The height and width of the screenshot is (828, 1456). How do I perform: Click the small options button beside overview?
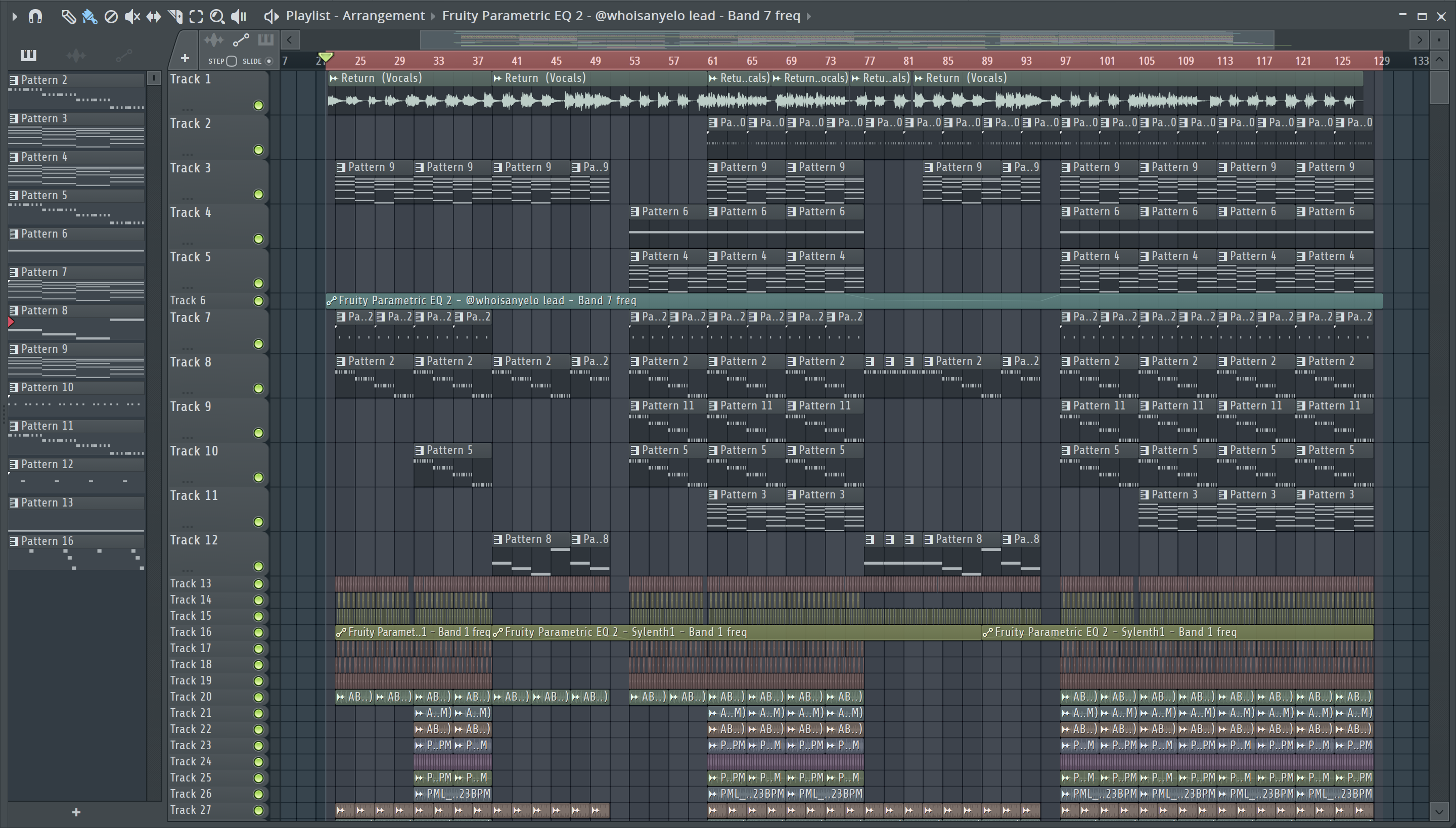tap(1439, 40)
